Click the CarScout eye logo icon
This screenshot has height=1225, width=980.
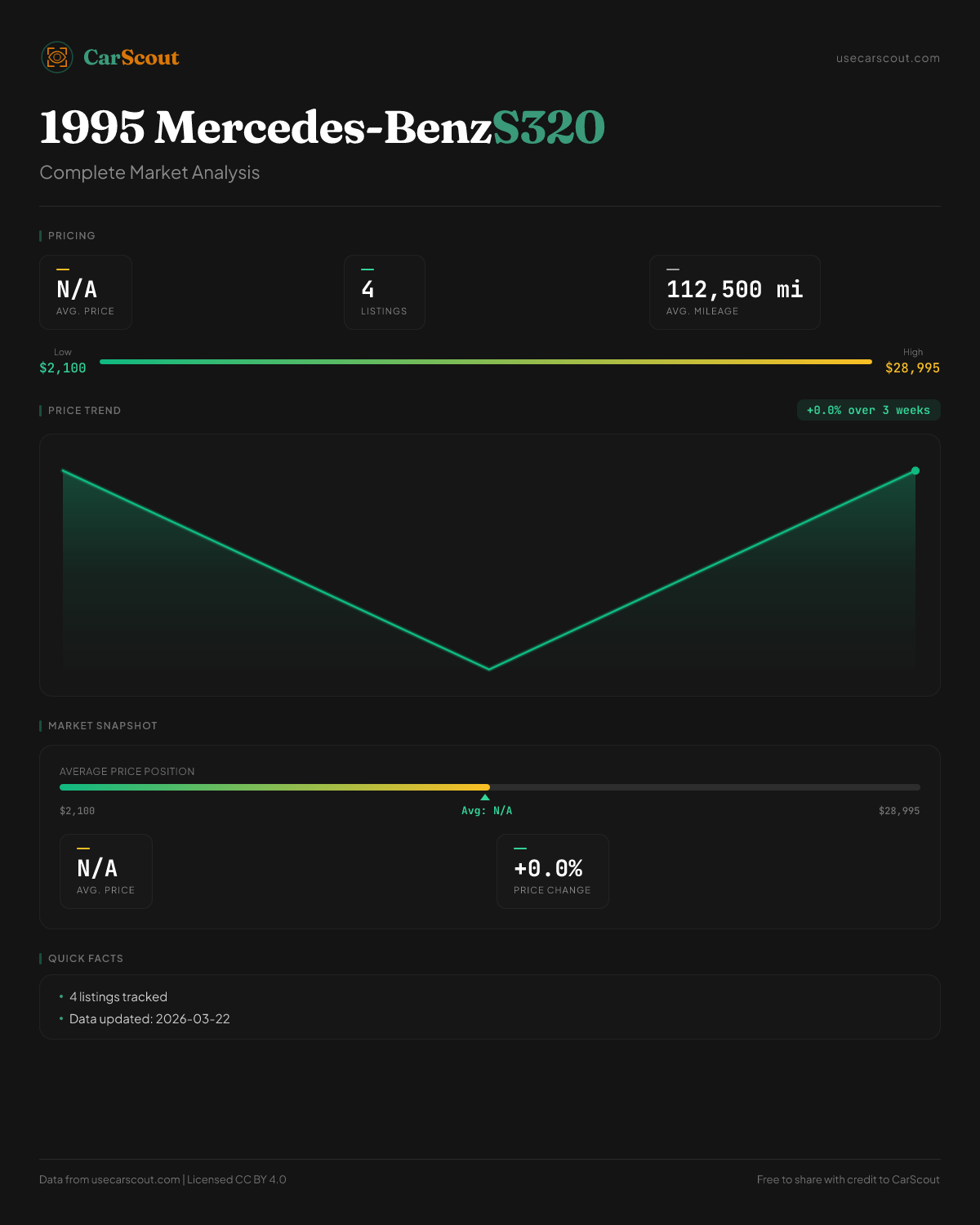click(57, 57)
